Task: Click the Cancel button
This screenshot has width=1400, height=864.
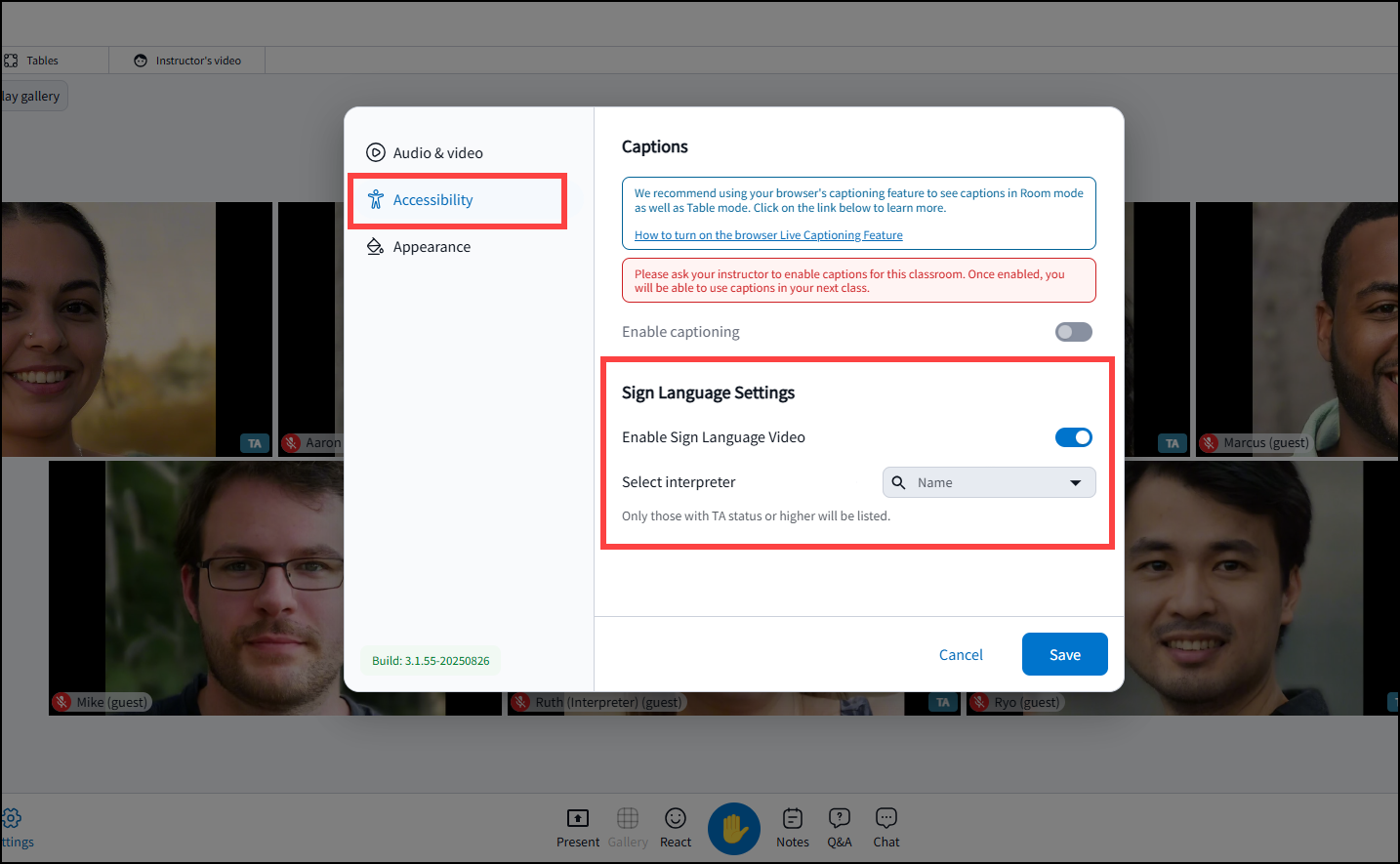Action: 961,655
